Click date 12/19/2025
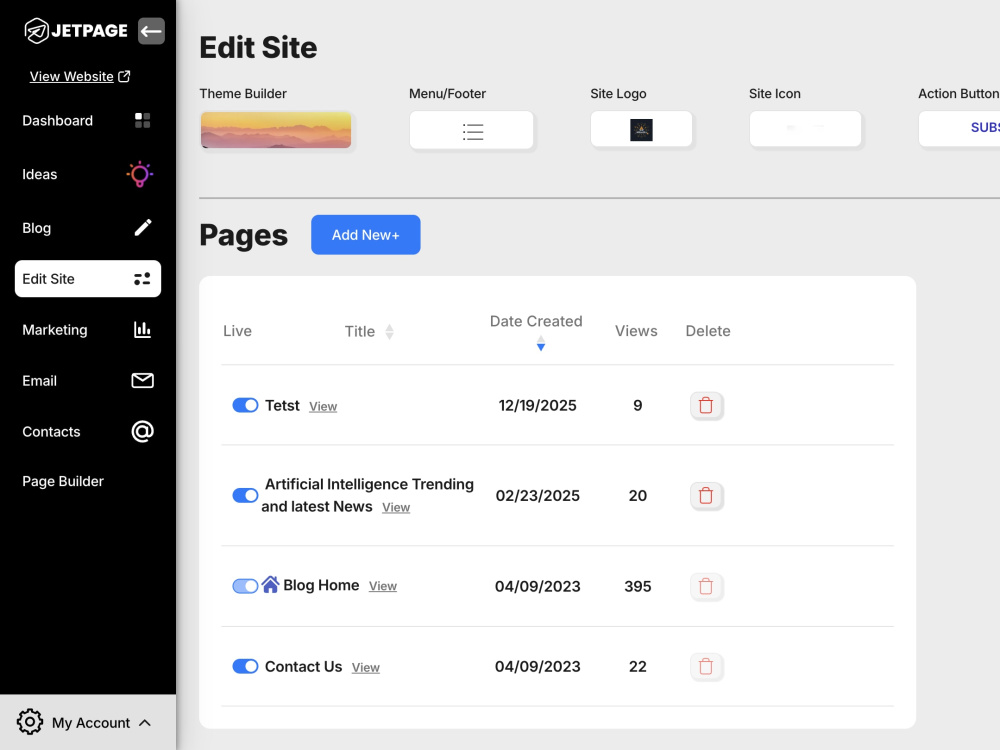The height and width of the screenshot is (750, 1000). (x=537, y=406)
